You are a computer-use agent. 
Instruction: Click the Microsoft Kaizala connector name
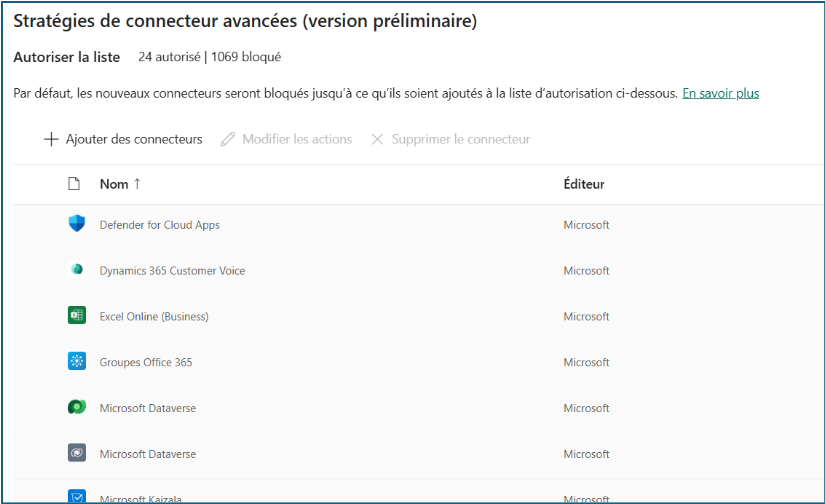click(x=140, y=498)
